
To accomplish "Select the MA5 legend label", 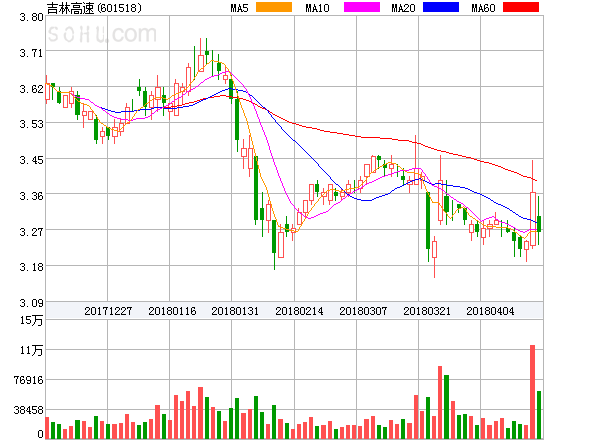I will click(240, 8).
